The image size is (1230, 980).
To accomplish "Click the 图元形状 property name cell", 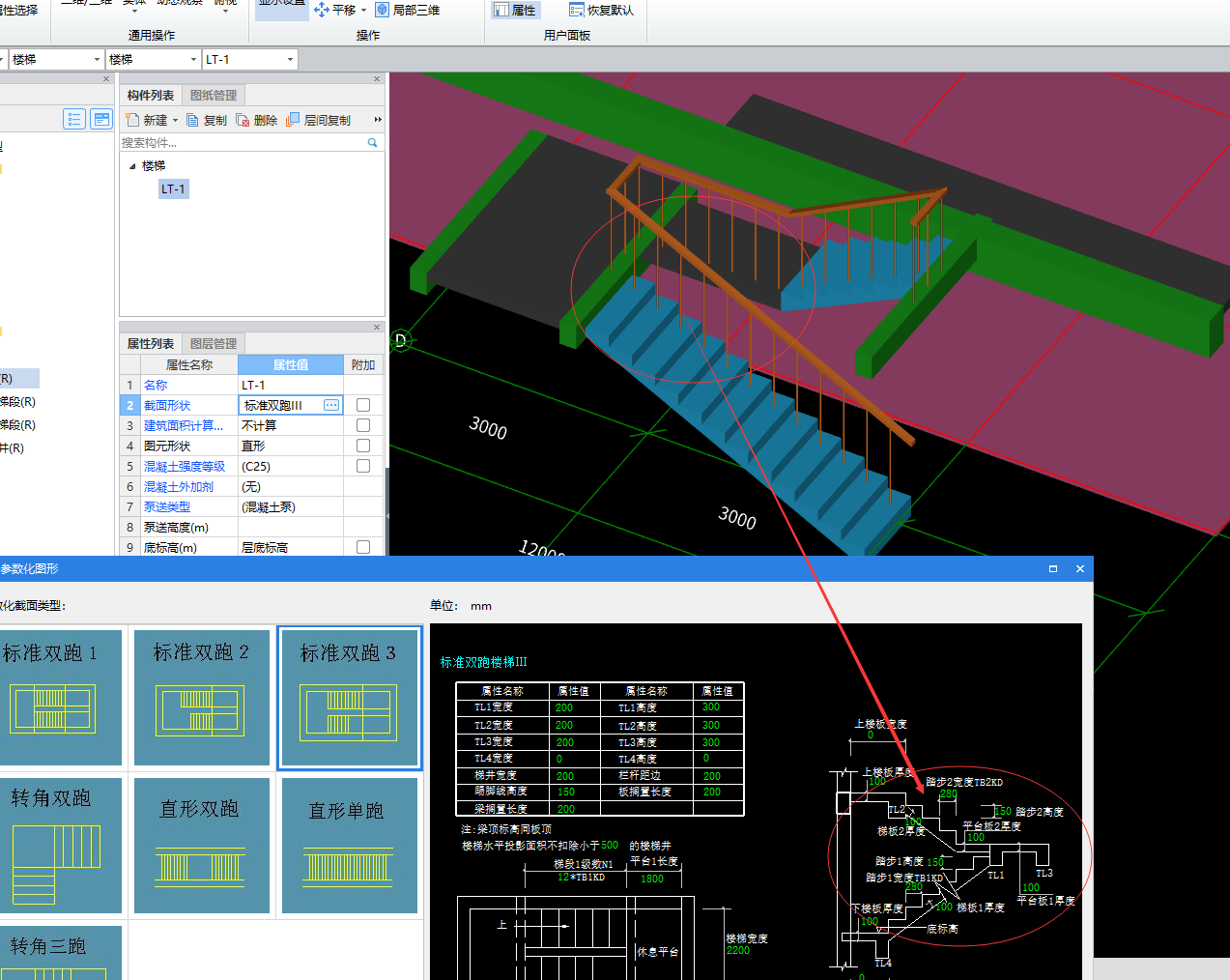I will click(188, 446).
